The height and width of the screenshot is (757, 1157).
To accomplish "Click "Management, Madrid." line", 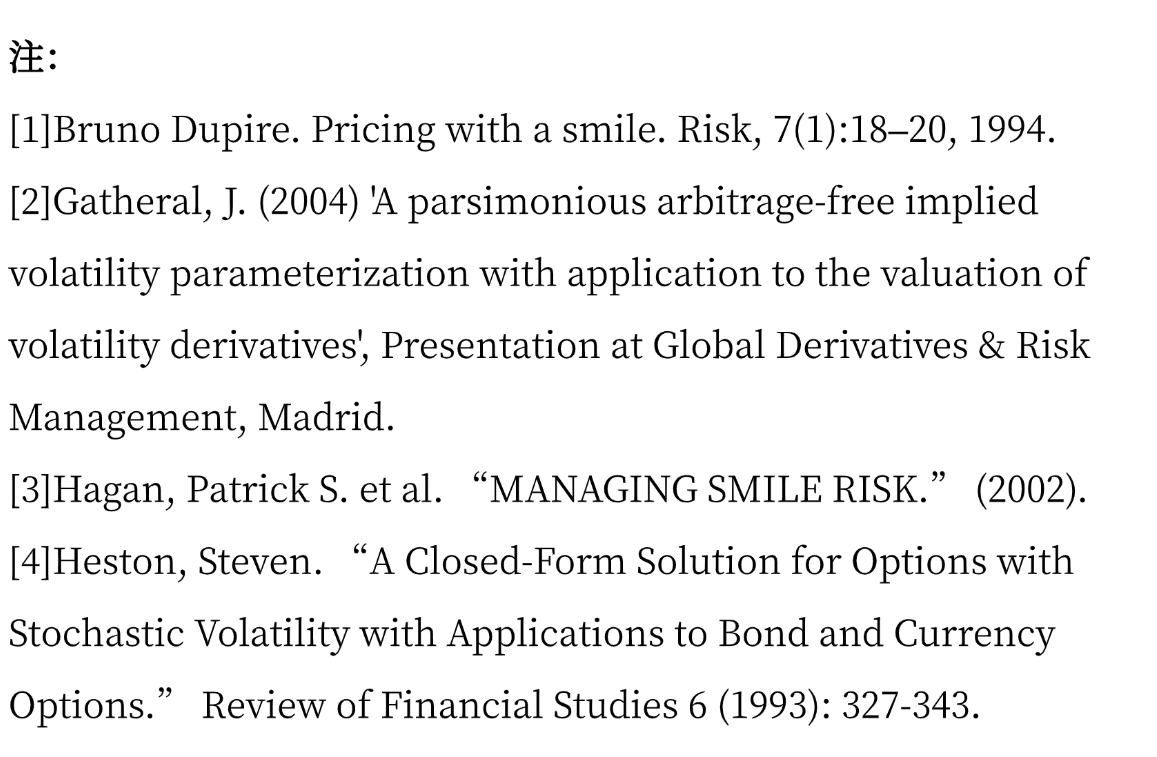I will 201,418.
